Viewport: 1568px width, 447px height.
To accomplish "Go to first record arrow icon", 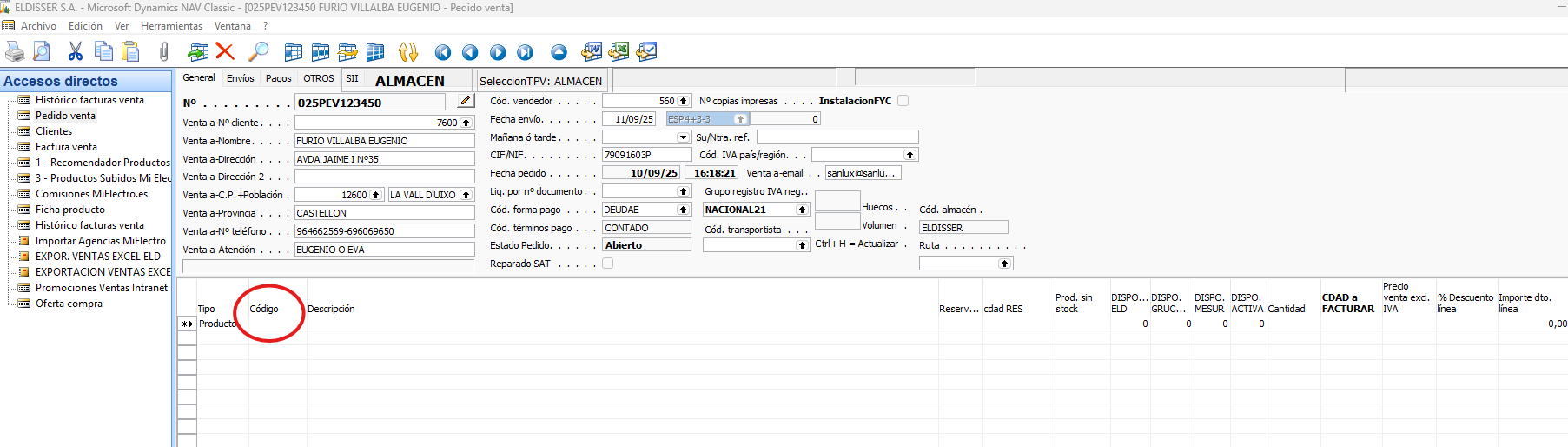I will 443,53.
